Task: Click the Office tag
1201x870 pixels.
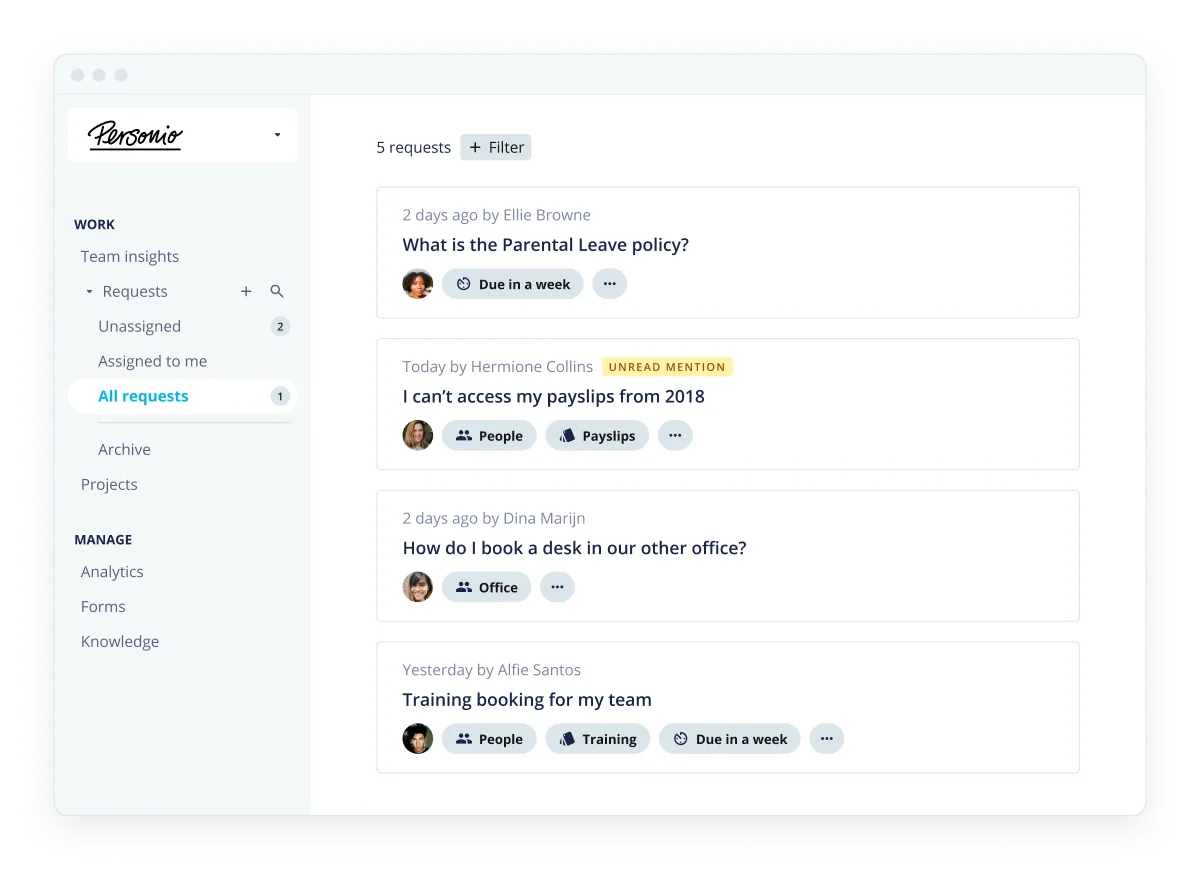Action: point(486,587)
